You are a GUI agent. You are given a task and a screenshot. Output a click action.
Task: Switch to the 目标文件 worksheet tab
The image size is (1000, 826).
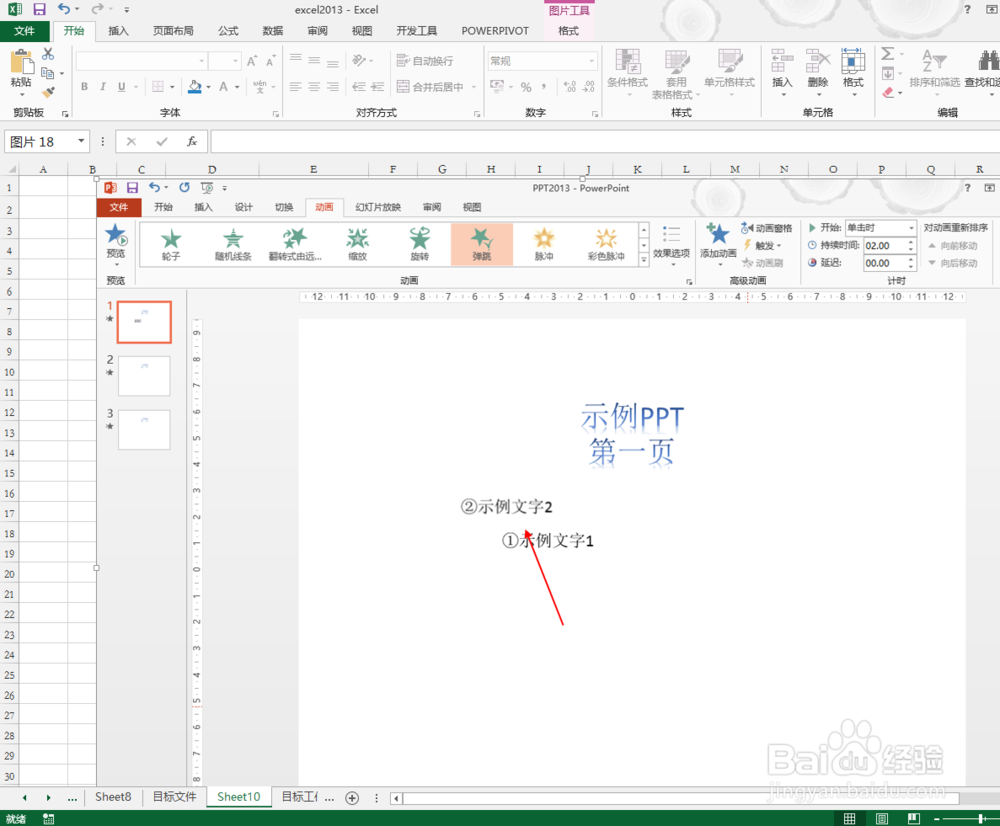pos(174,797)
